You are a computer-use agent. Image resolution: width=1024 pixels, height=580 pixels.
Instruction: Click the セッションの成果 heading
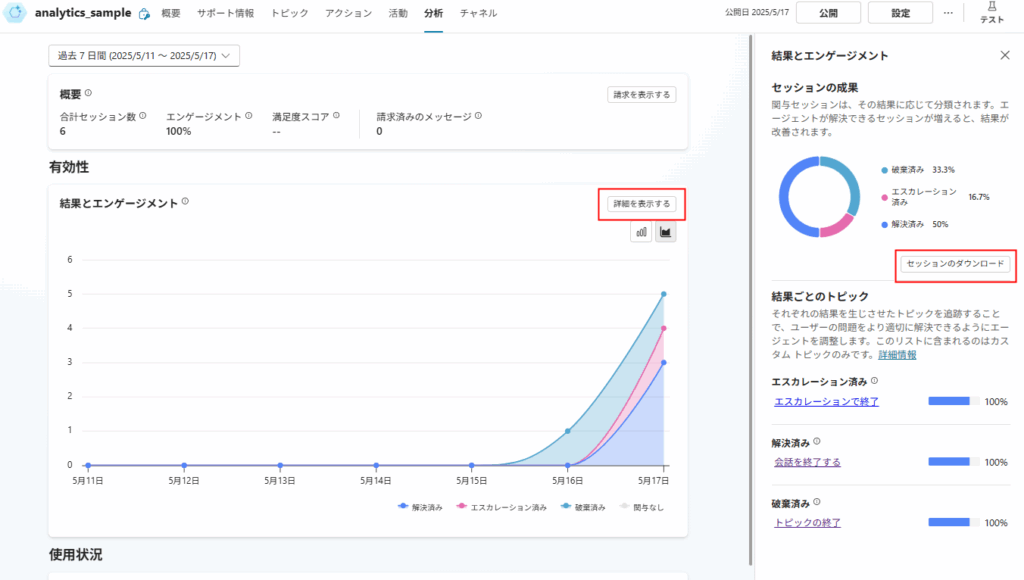point(814,88)
